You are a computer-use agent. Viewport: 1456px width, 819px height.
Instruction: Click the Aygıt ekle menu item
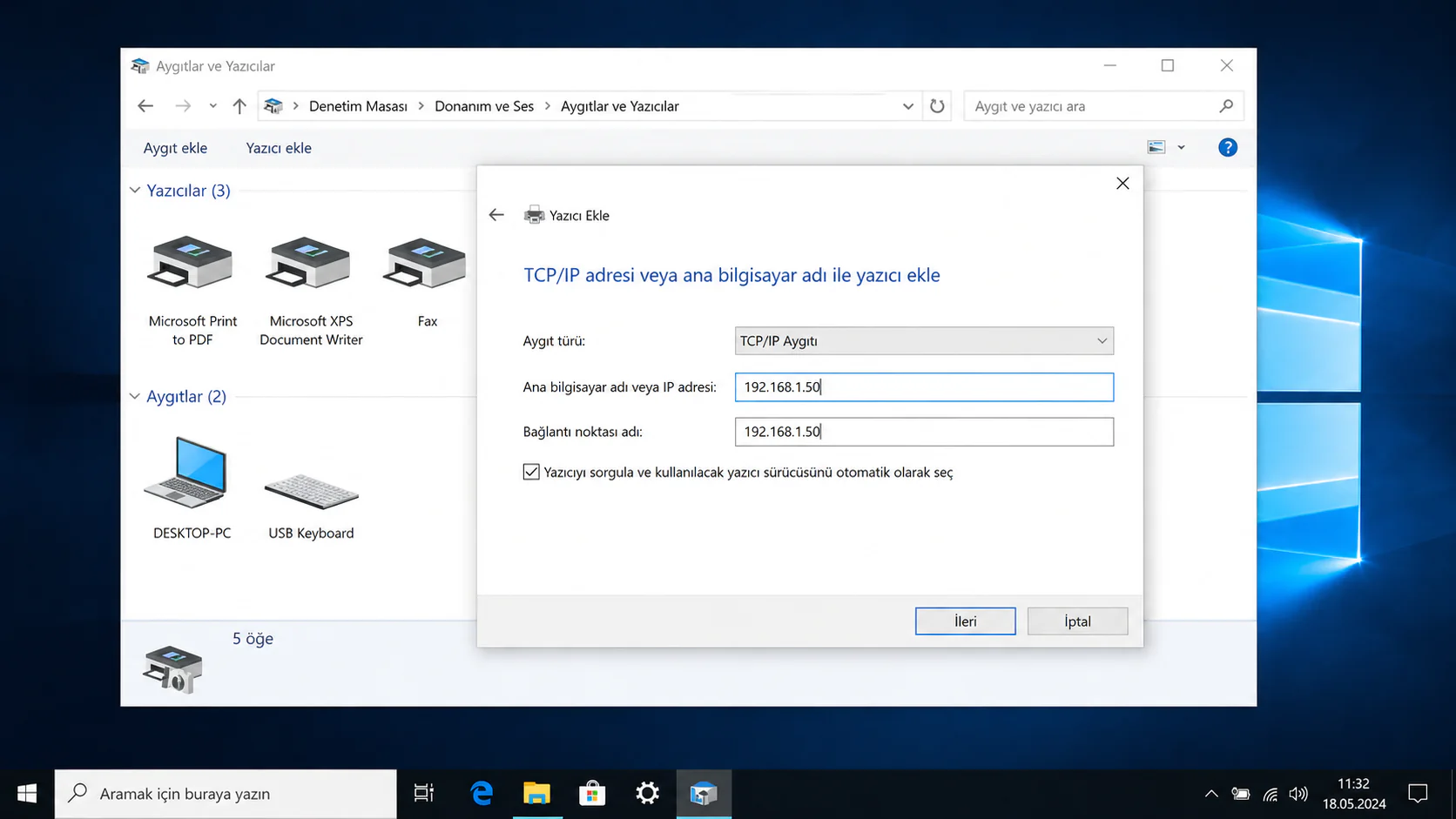click(175, 147)
